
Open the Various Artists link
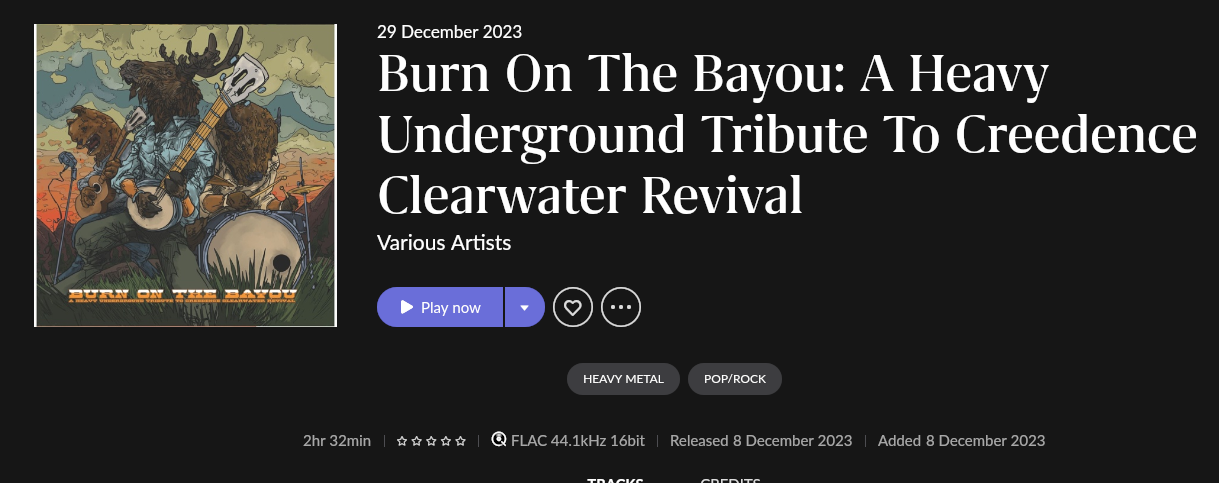pyautogui.click(x=444, y=243)
